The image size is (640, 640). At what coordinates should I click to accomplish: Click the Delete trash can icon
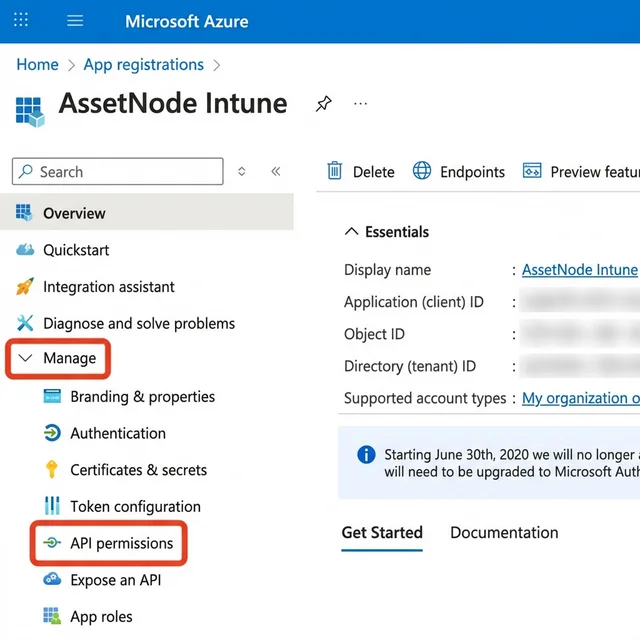click(x=335, y=171)
